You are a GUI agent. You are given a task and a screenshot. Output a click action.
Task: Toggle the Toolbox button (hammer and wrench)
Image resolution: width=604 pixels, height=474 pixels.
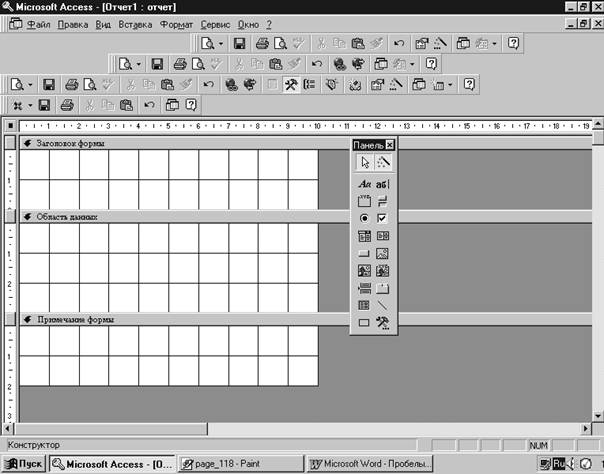click(291, 84)
